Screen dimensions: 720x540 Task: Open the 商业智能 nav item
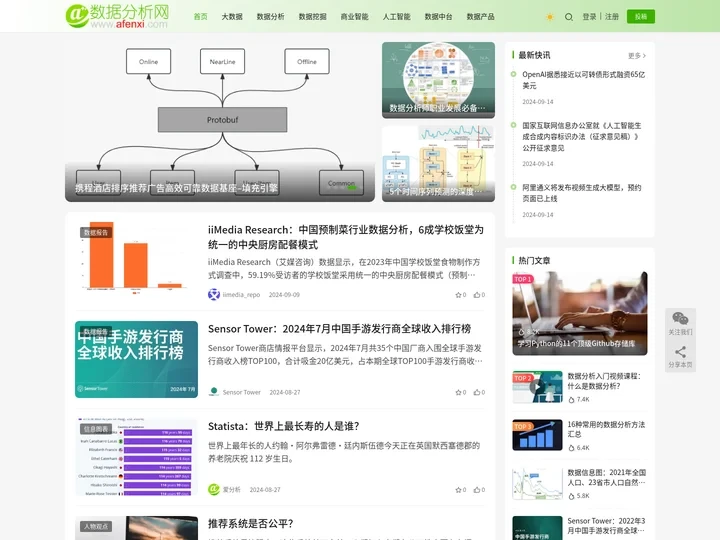pyautogui.click(x=354, y=17)
